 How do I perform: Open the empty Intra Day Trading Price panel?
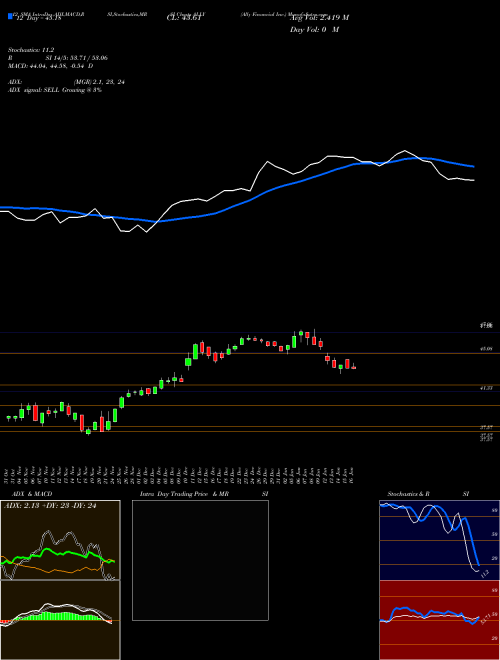[x=200, y=560]
